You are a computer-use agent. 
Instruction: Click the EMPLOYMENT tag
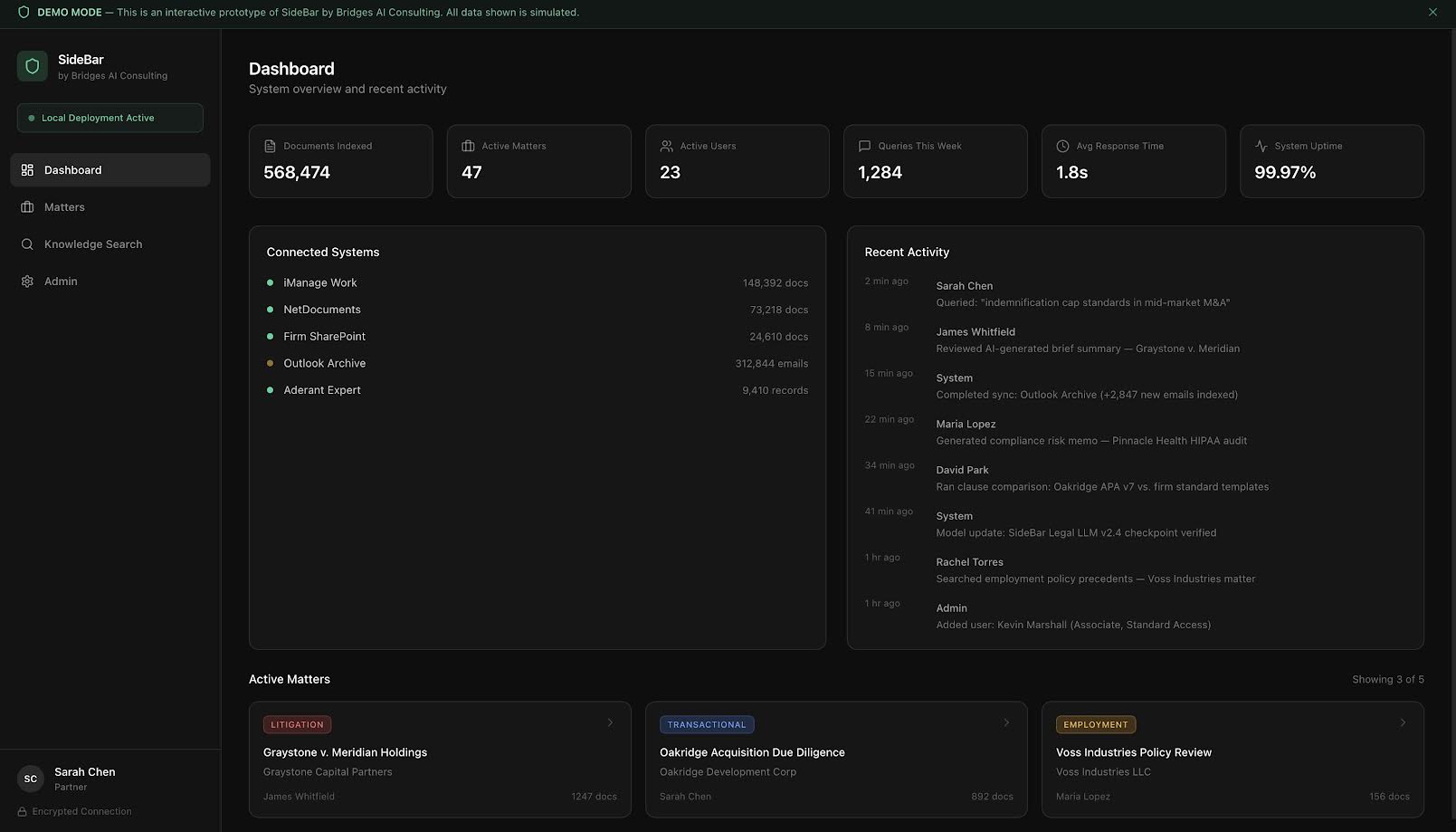click(1096, 724)
